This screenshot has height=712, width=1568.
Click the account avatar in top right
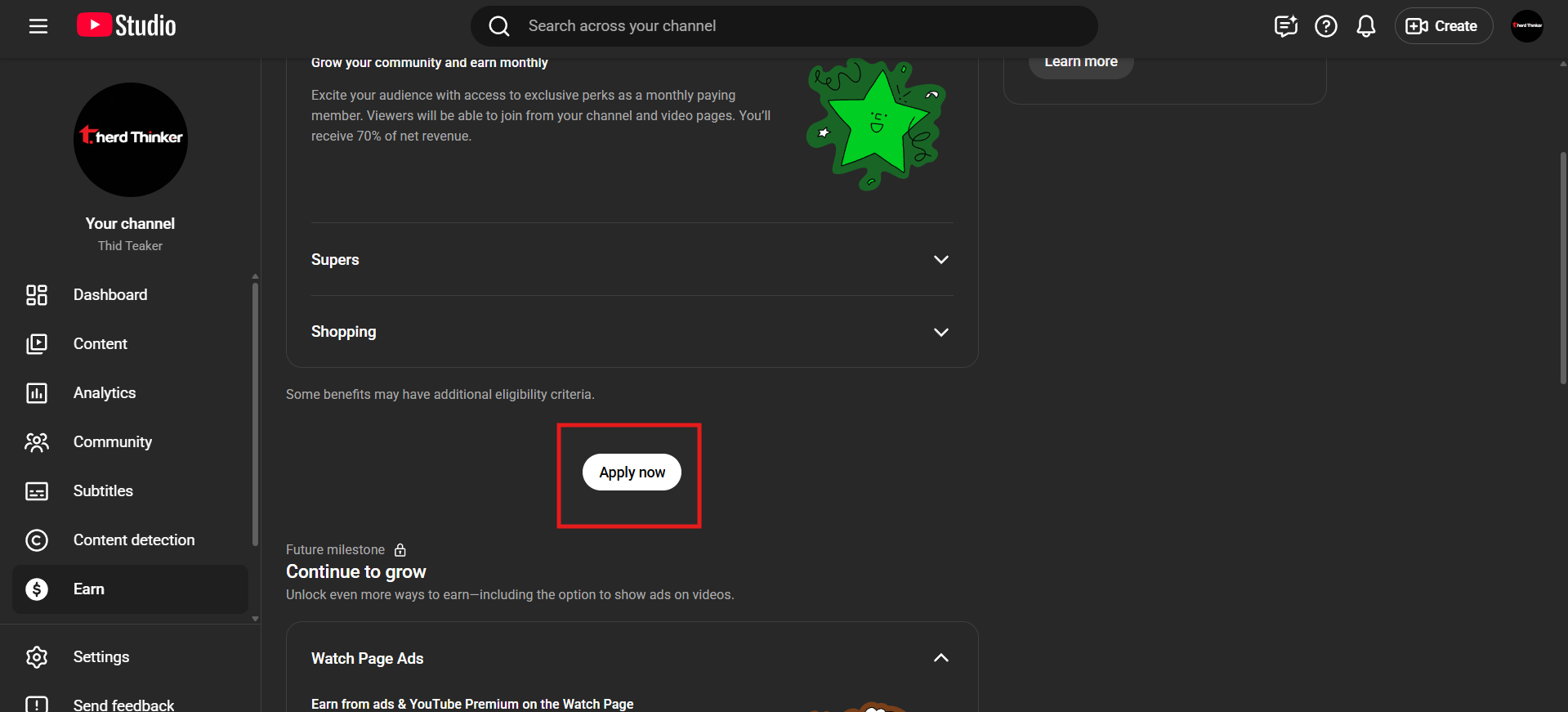click(1526, 26)
